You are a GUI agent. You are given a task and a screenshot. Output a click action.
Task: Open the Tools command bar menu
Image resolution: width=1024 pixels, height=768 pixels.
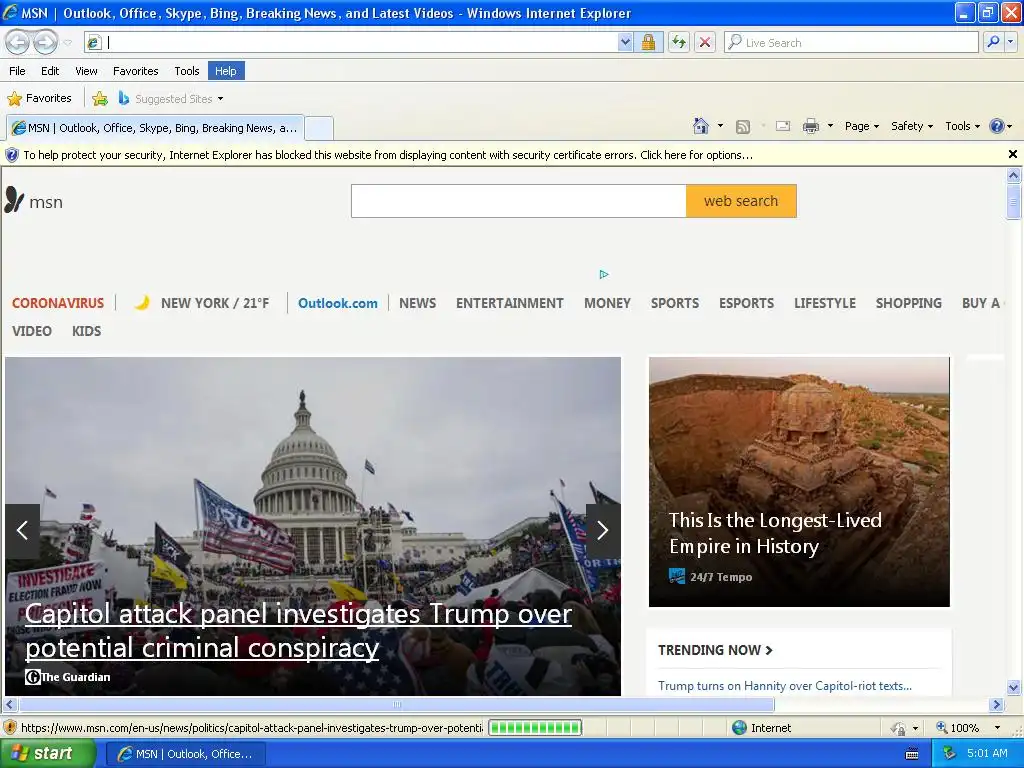[963, 126]
